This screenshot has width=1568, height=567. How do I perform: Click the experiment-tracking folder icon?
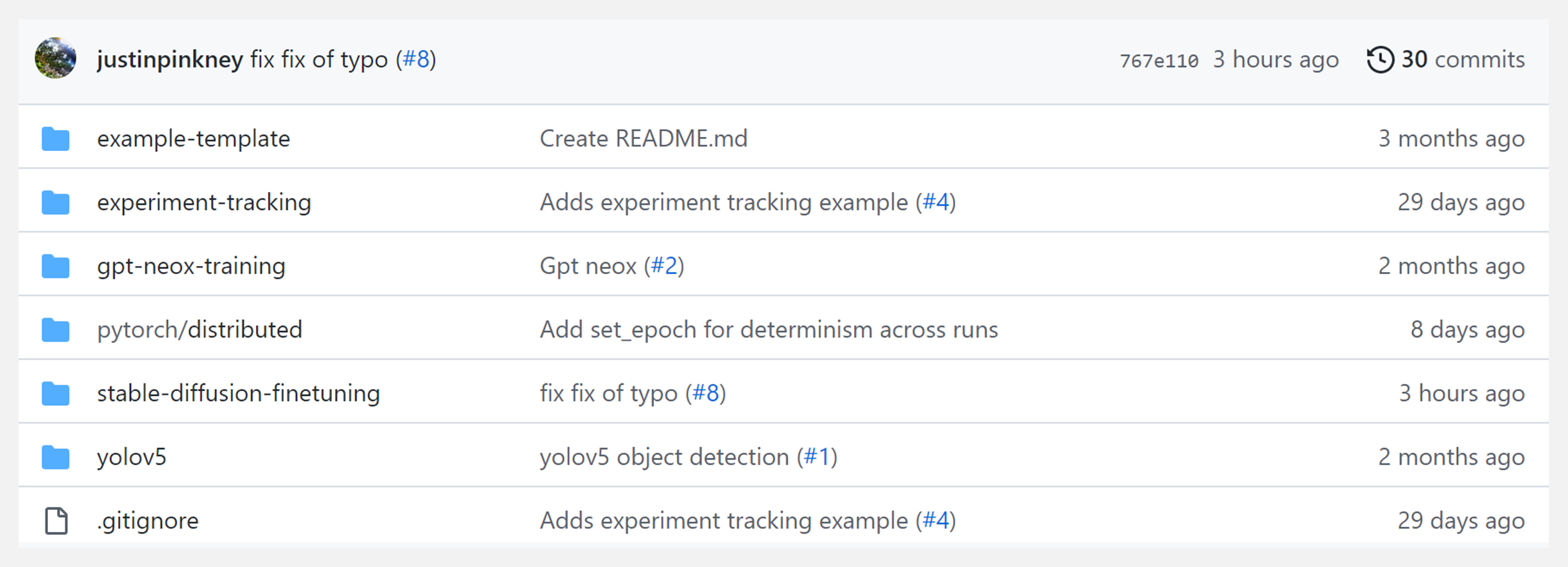56,203
